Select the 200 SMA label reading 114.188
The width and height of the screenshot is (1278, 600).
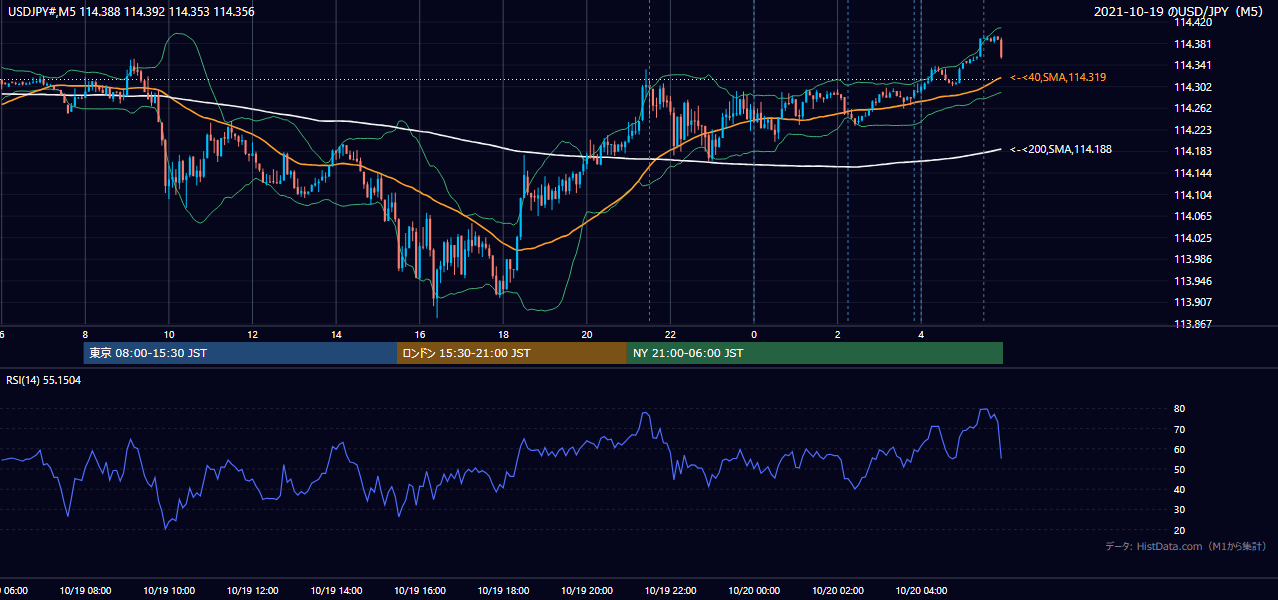1061,149
